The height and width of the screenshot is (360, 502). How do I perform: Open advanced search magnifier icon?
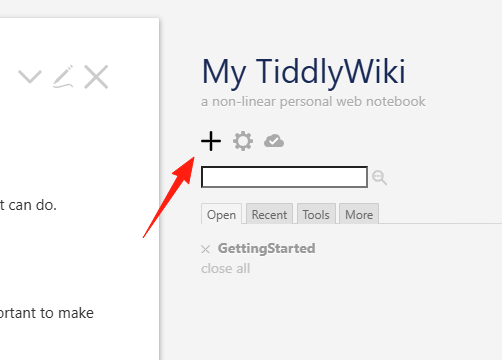point(379,177)
